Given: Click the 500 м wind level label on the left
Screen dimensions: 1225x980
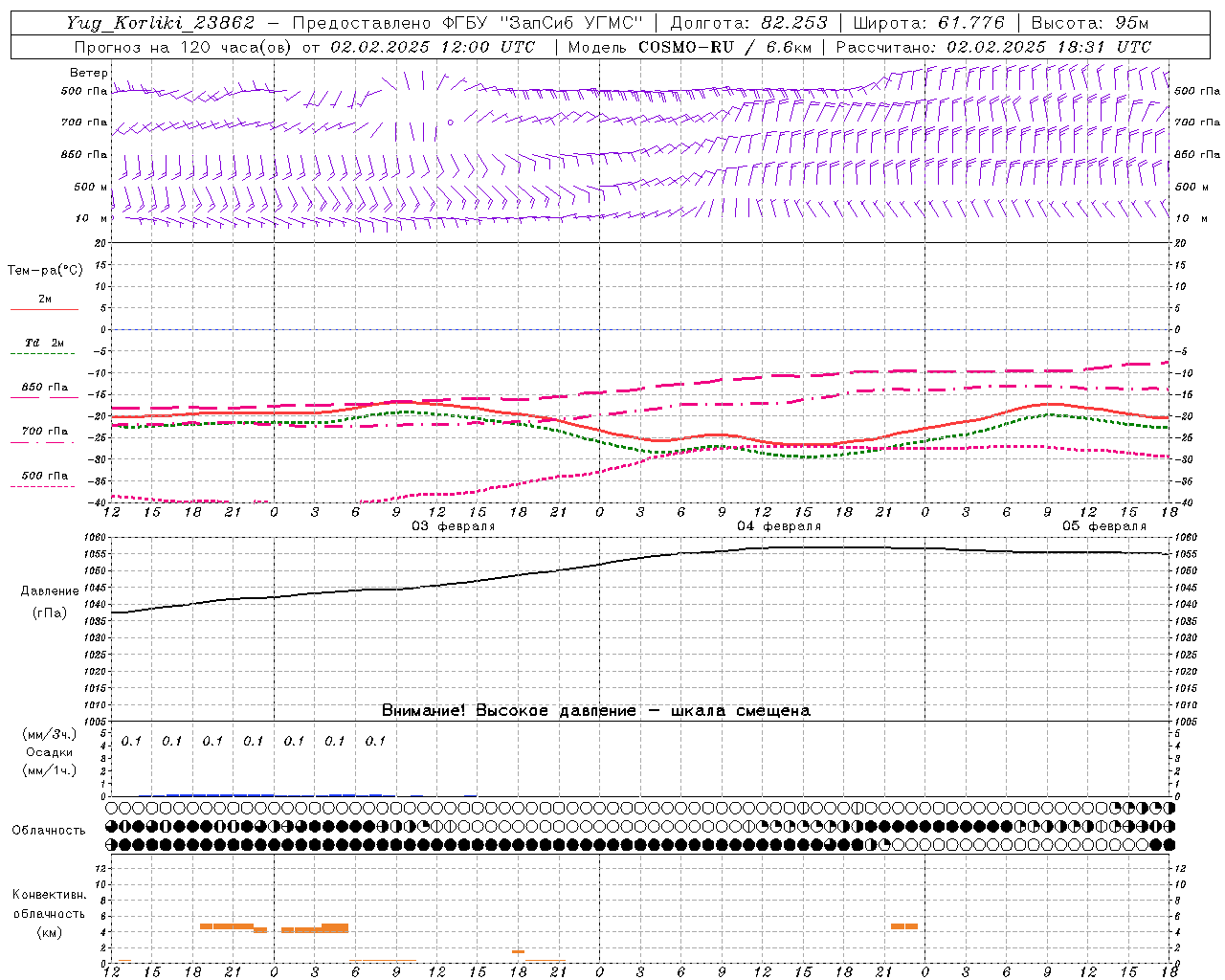Looking at the screenshot, I should point(92,188).
